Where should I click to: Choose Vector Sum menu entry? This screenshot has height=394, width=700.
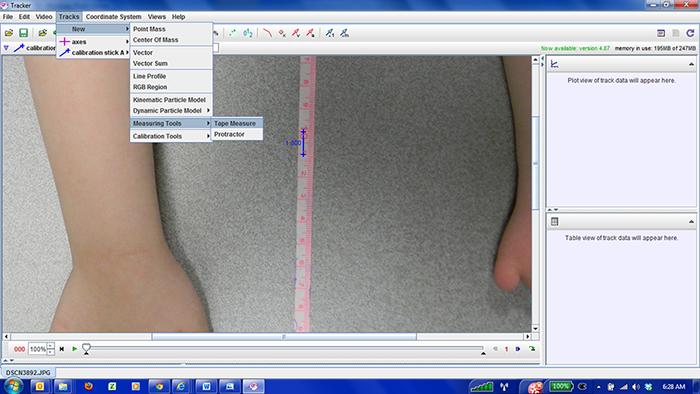click(x=171, y=63)
